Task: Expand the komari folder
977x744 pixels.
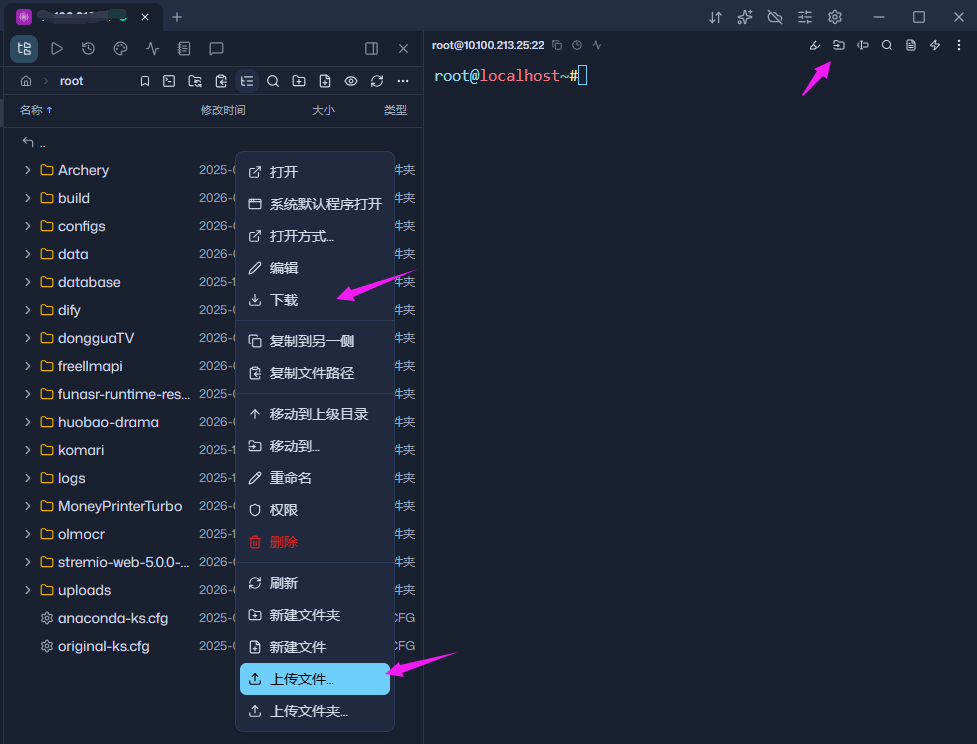Action: (x=27, y=450)
